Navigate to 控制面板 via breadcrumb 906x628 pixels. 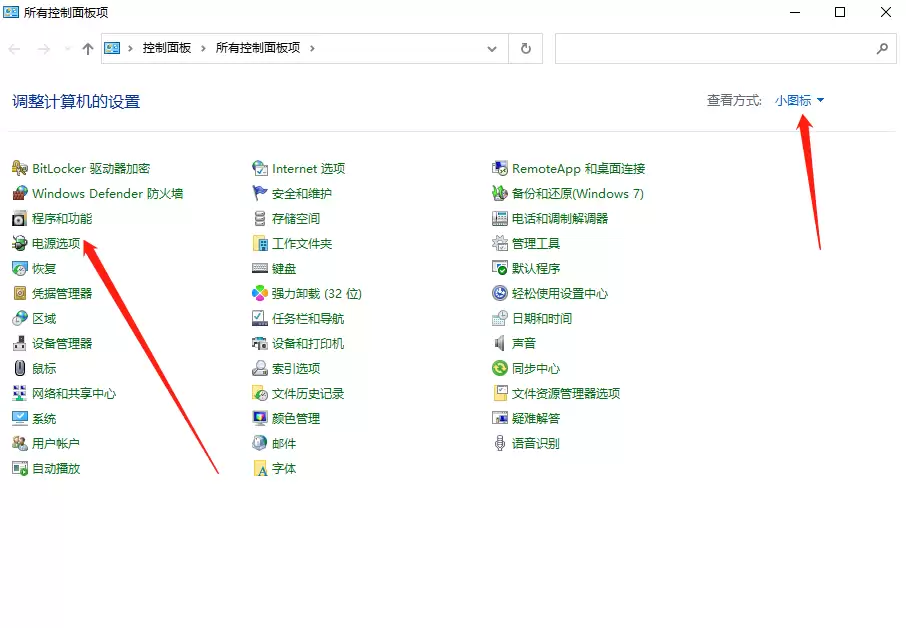click(x=164, y=48)
